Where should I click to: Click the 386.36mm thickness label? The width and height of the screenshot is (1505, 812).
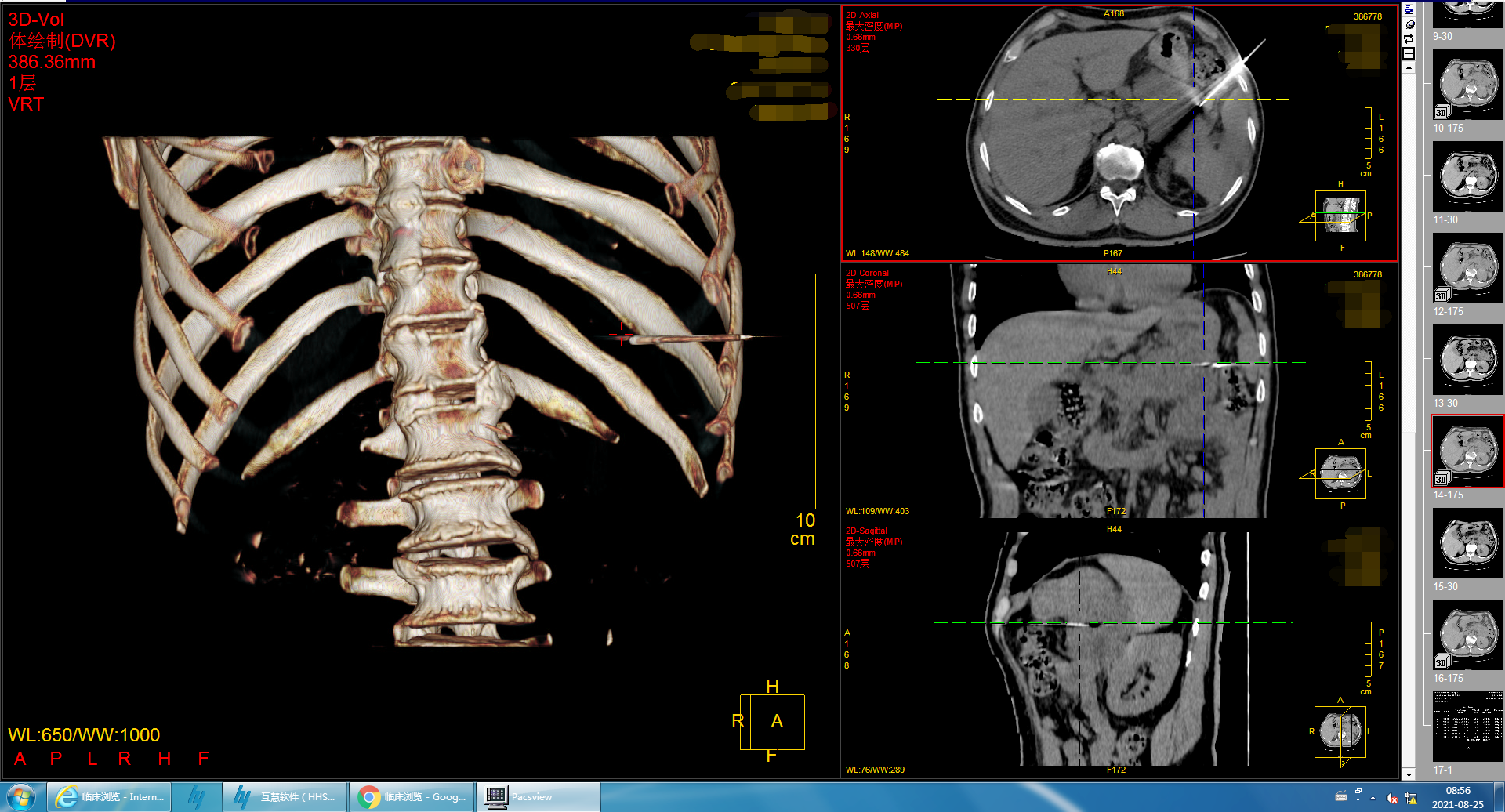point(52,62)
